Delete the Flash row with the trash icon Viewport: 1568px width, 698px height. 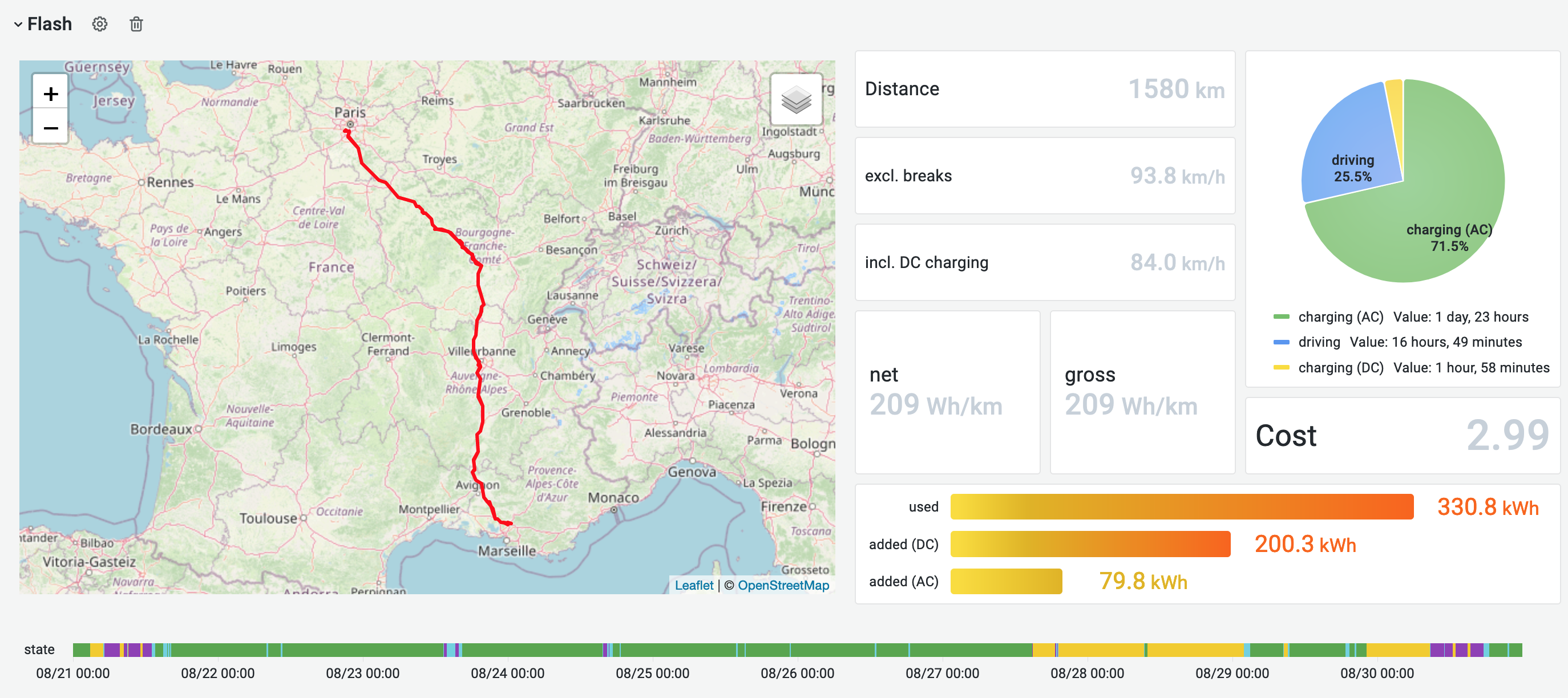tap(136, 25)
